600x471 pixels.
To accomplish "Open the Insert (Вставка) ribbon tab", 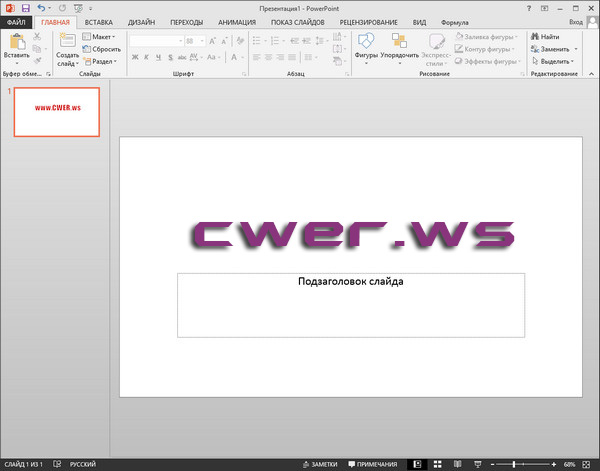I will pyautogui.click(x=98, y=20).
